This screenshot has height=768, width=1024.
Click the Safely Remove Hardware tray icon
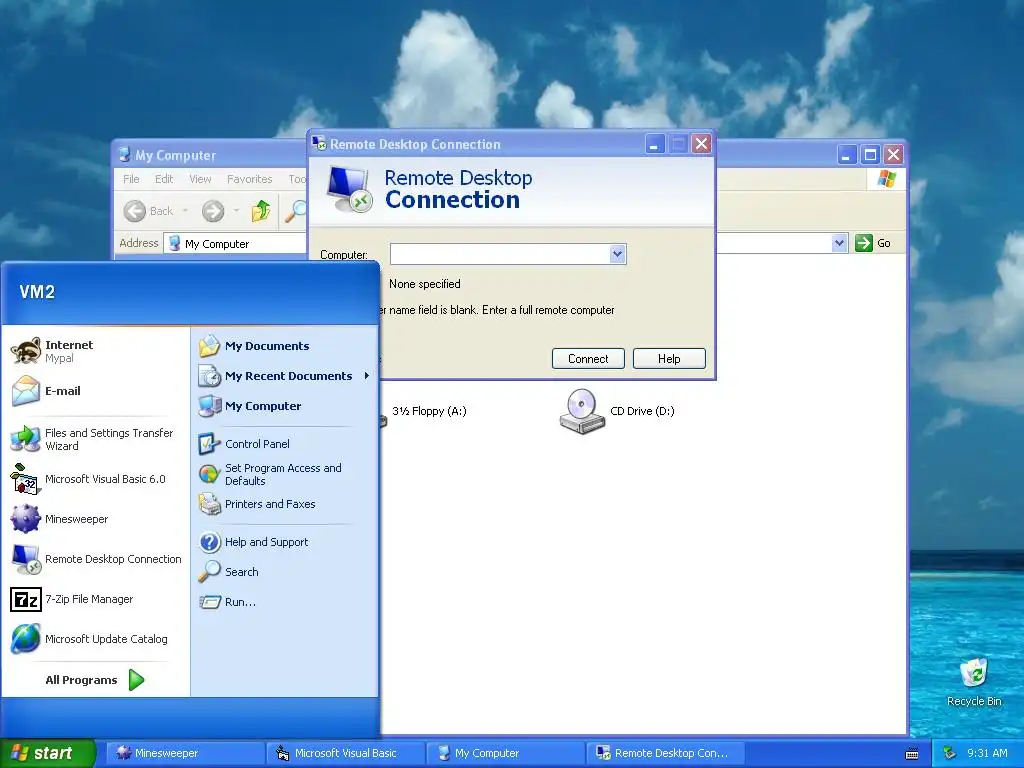click(x=950, y=753)
